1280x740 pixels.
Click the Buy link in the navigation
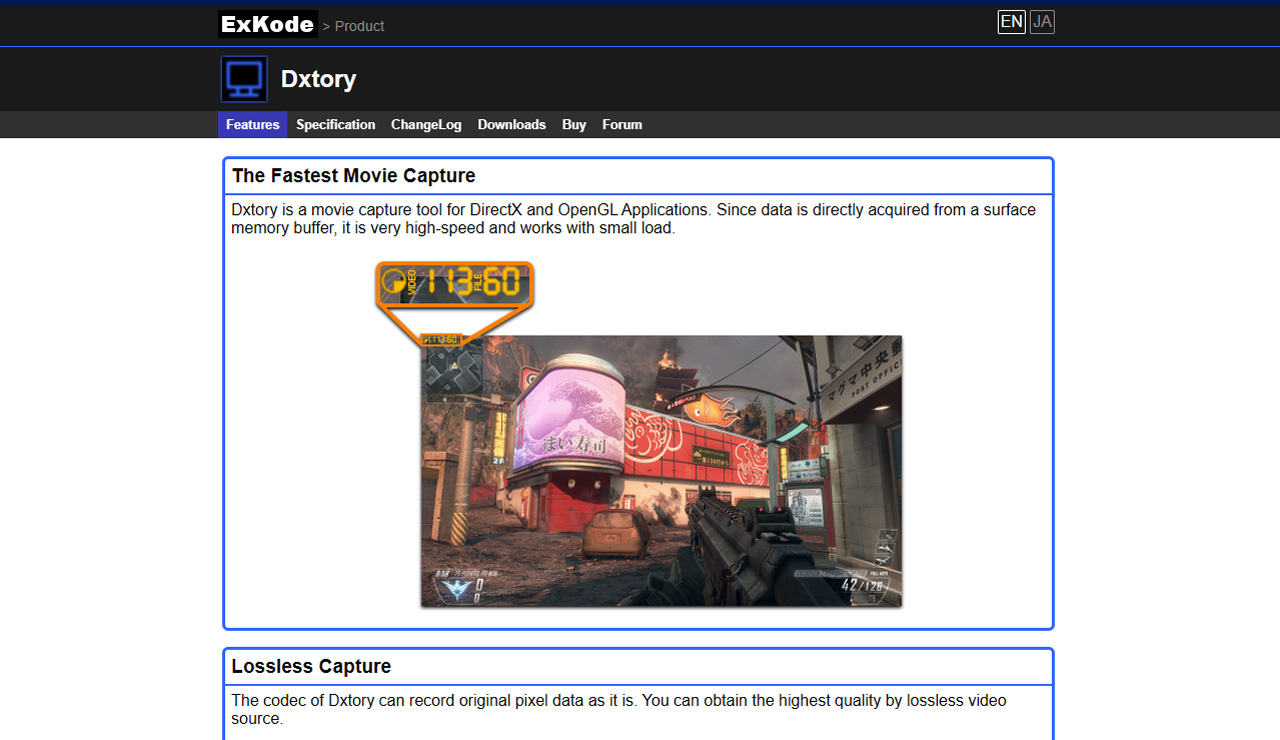pos(574,125)
